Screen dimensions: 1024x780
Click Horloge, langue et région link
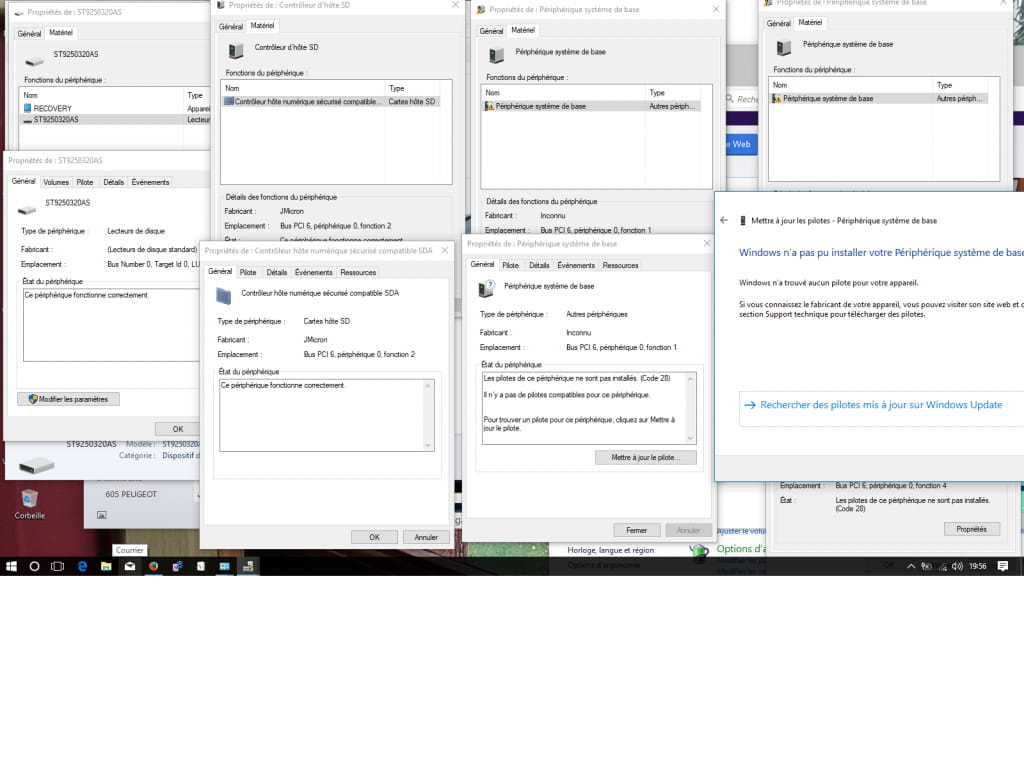pyautogui.click(x=611, y=550)
